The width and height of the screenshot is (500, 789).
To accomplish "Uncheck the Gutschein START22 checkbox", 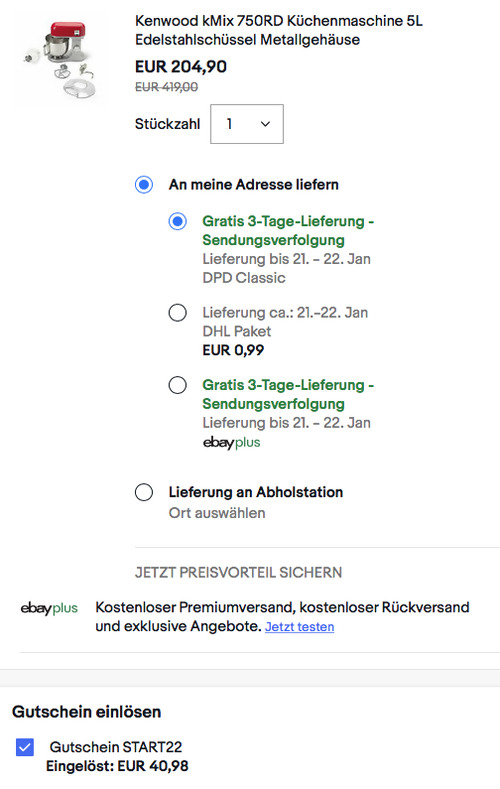I will click(x=25, y=747).
